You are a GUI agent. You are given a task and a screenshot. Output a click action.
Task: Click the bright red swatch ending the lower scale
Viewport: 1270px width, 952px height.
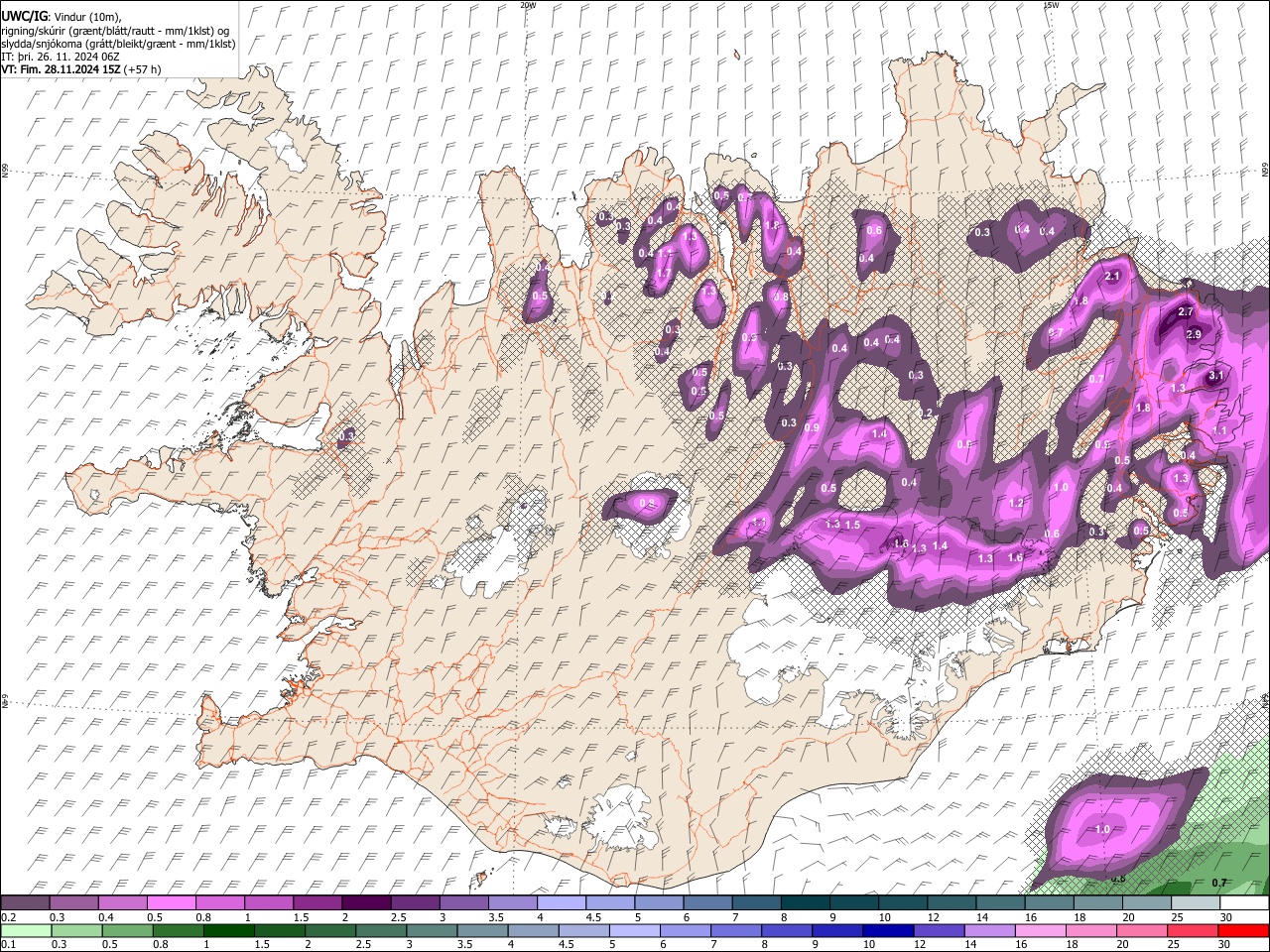click(x=1245, y=930)
